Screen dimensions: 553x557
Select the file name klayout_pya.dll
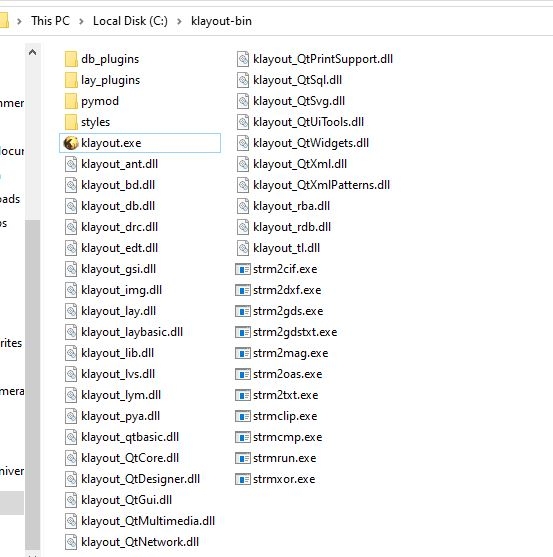(x=120, y=416)
